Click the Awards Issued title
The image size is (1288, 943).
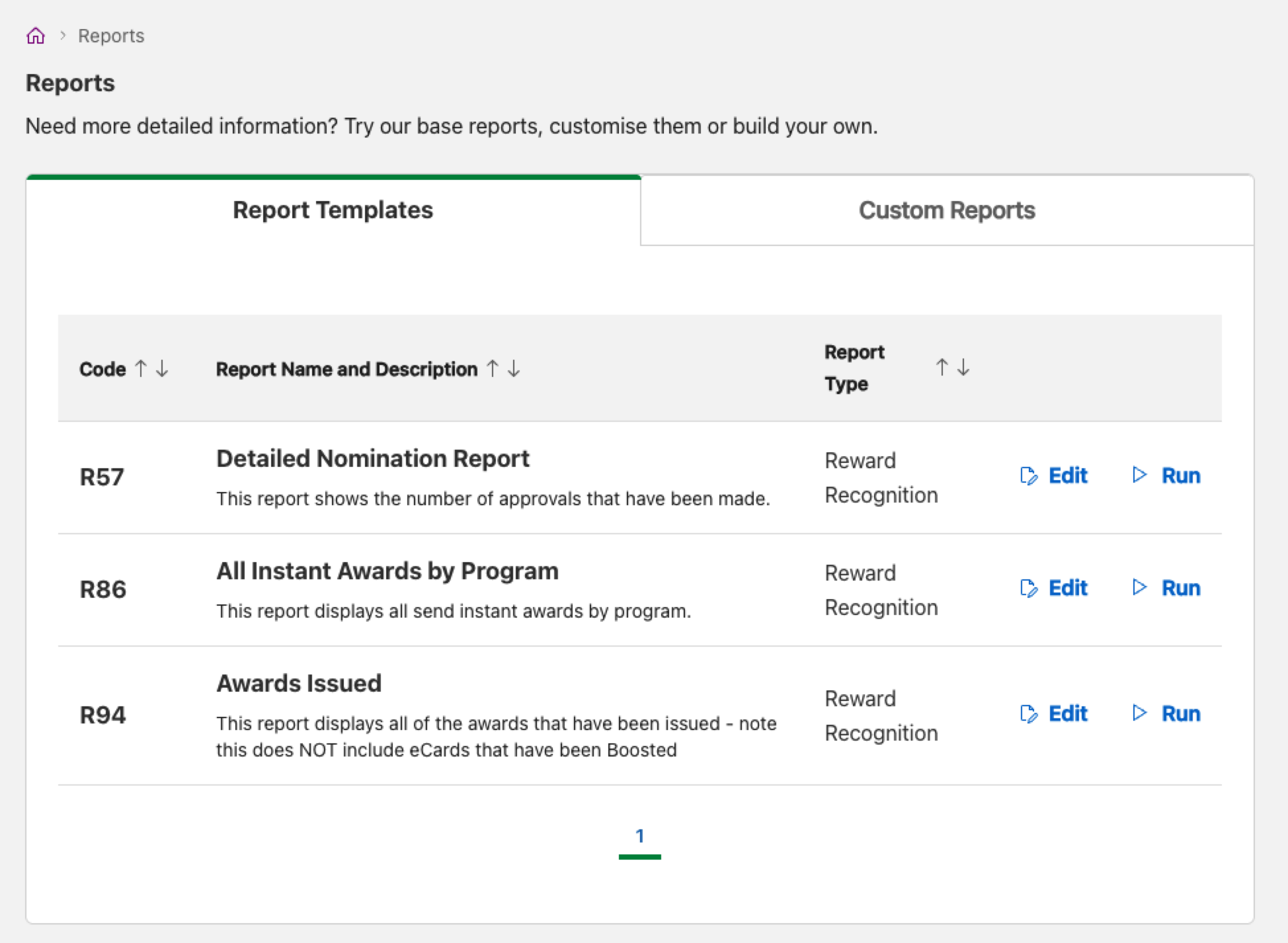[x=299, y=683]
